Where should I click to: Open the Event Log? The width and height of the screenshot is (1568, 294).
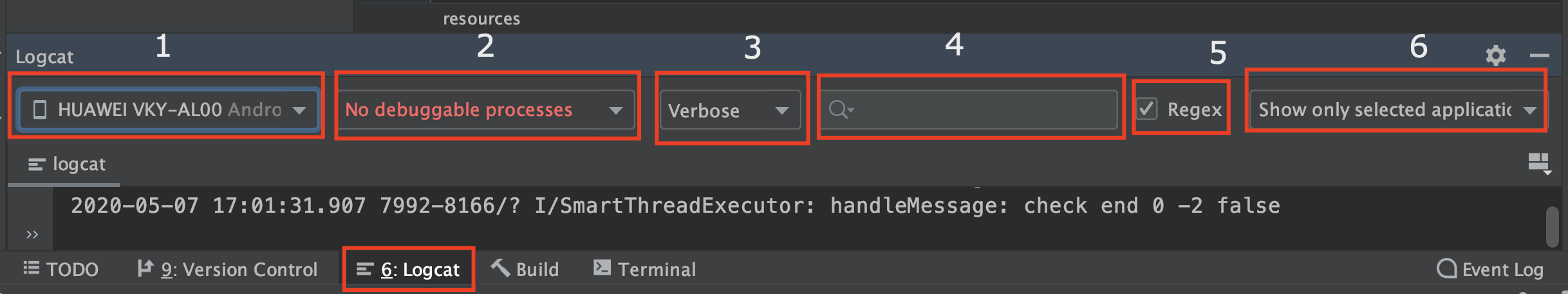[x=1490, y=269]
